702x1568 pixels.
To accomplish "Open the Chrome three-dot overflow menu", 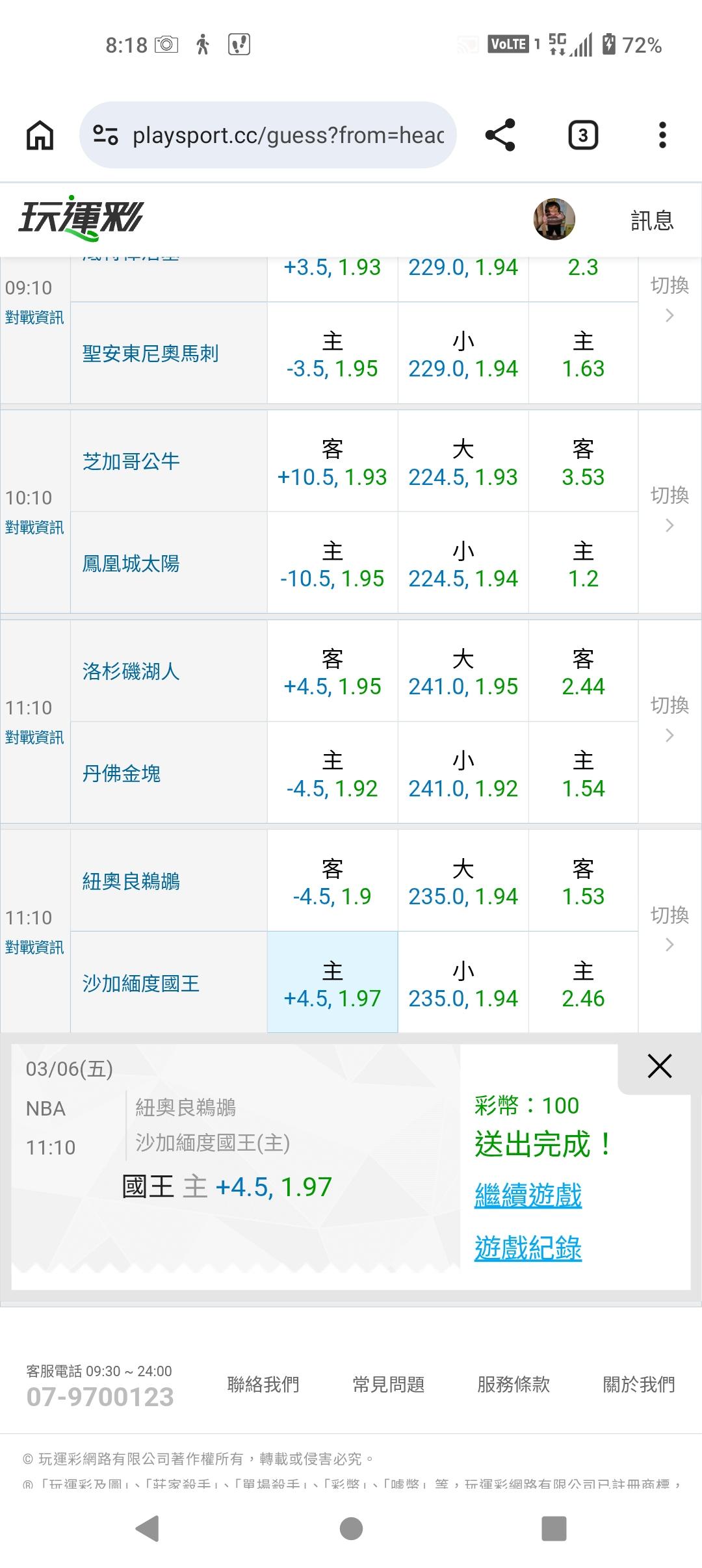I will [x=662, y=135].
